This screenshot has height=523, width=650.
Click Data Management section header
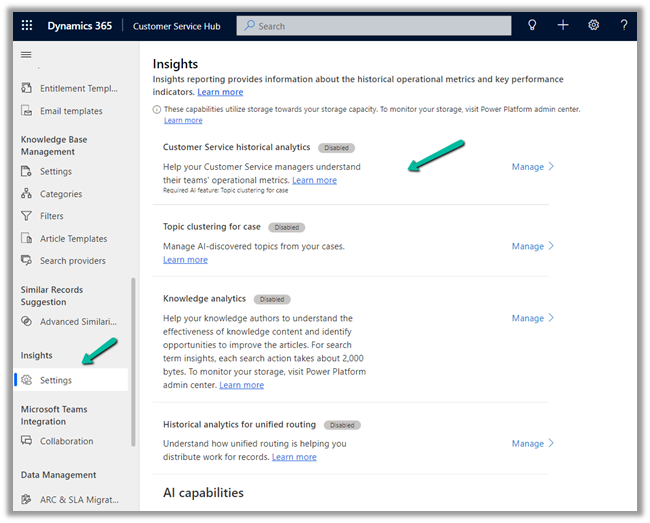58,475
